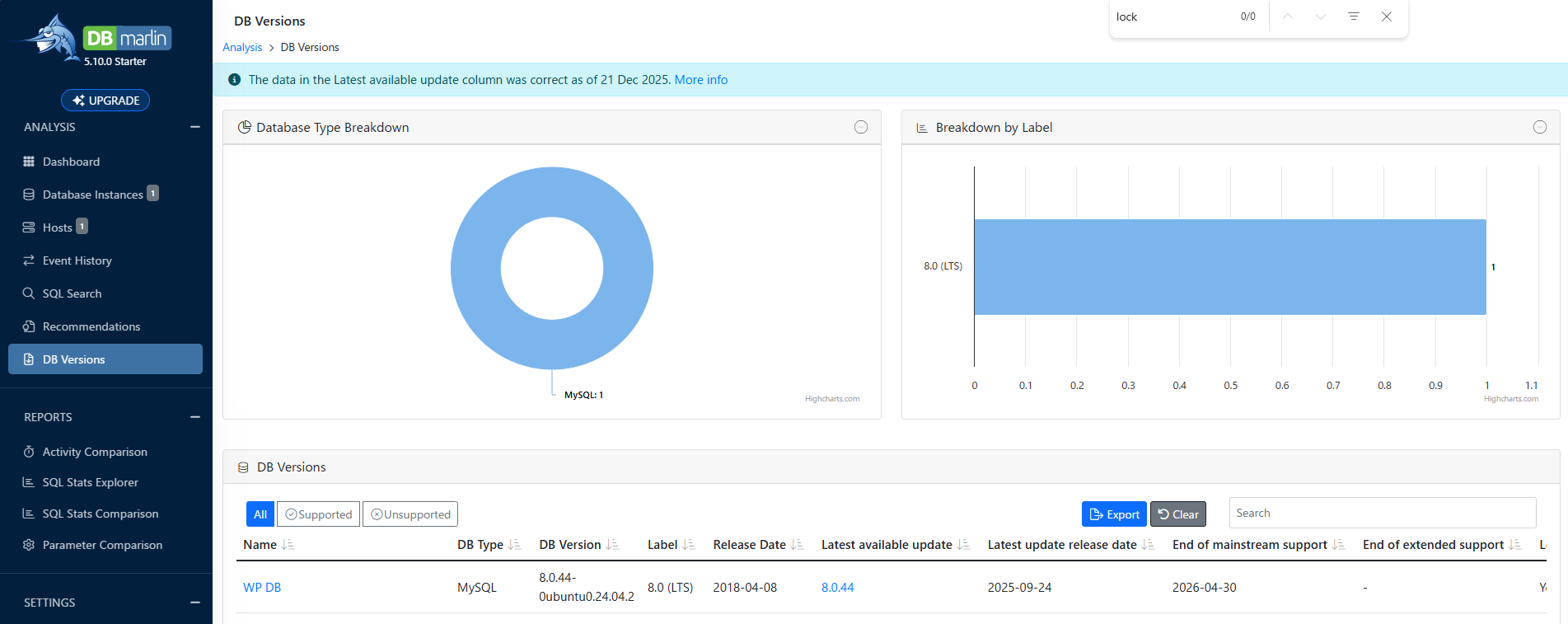The height and width of the screenshot is (624, 1568).
Task: Toggle Database Type Breakdown panel circle
Action: (x=861, y=127)
